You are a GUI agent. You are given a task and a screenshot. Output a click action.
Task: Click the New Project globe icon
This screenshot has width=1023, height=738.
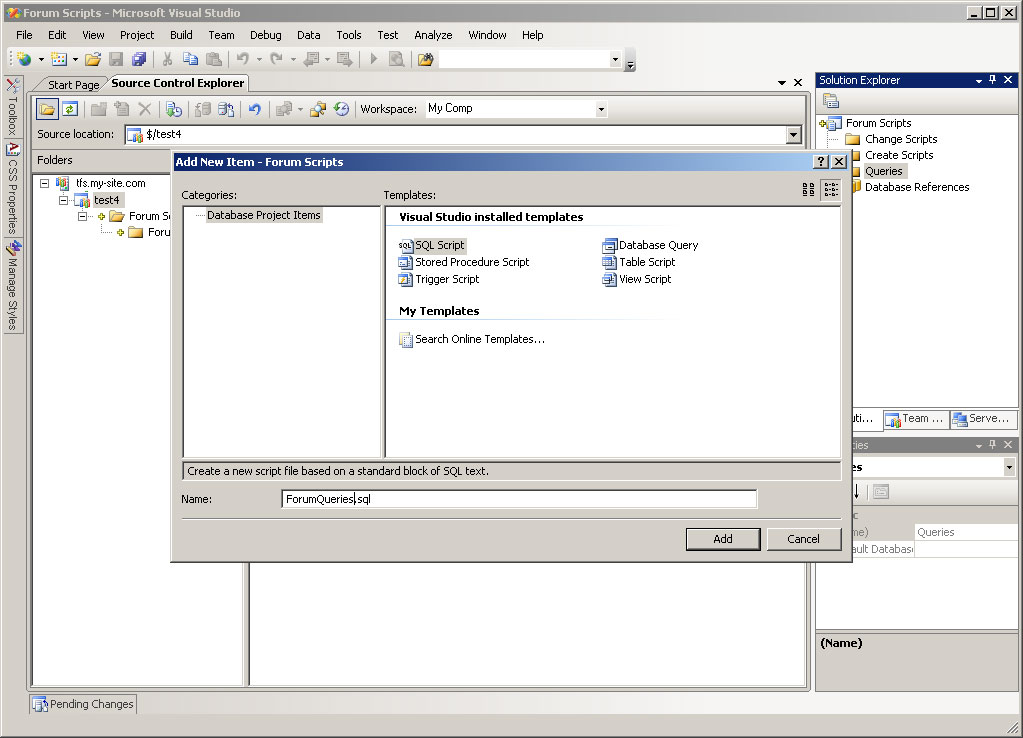coord(25,59)
